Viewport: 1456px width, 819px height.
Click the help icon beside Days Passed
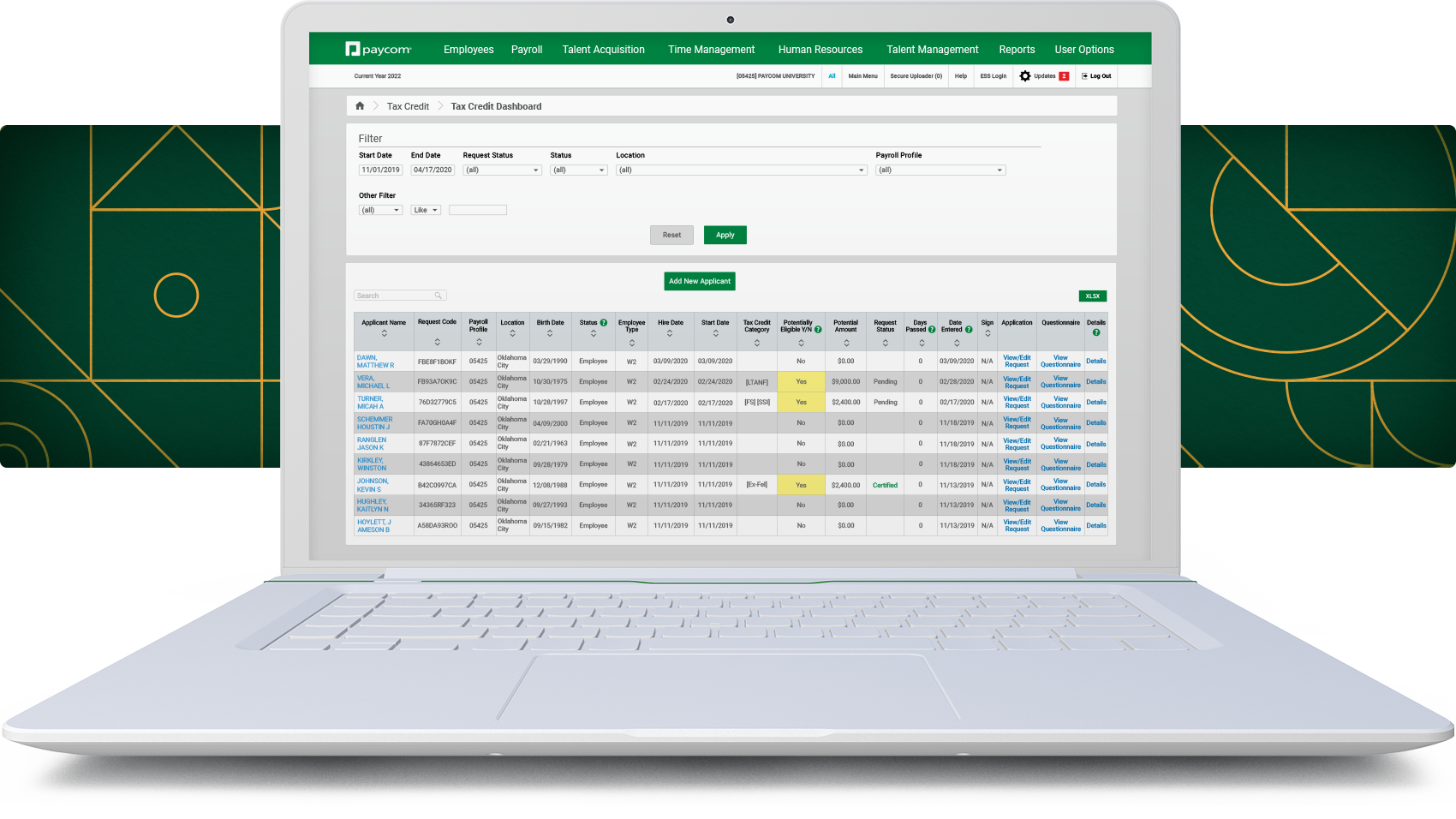[x=932, y=330]
